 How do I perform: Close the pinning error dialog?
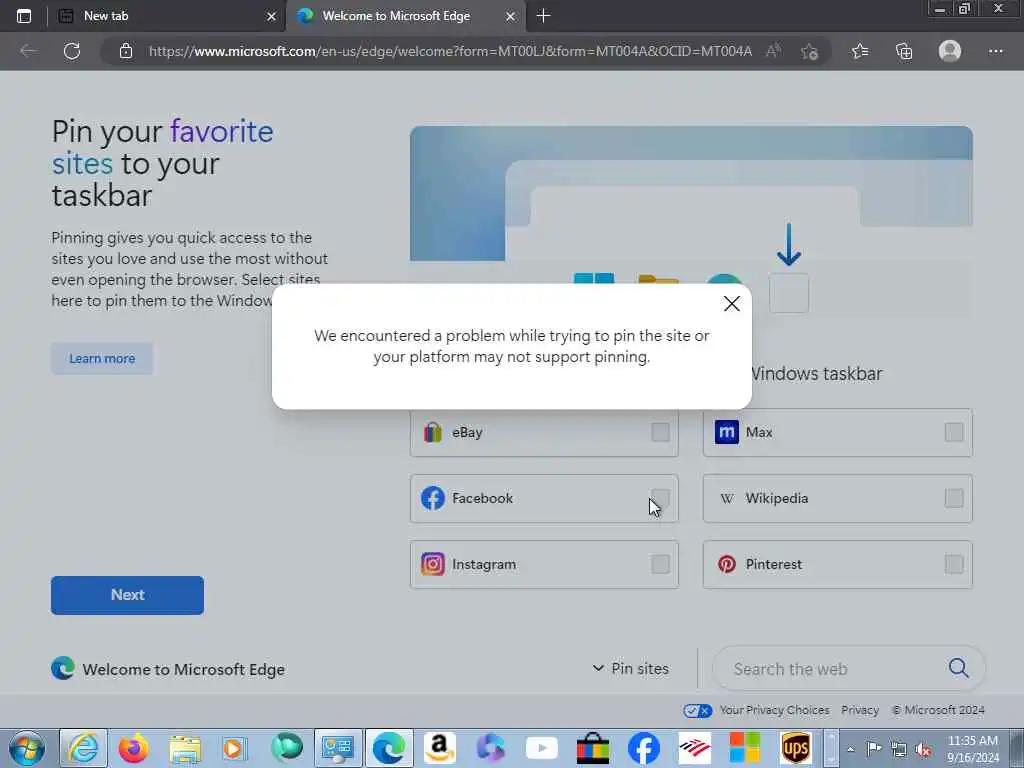pyautogui.click(x=731, y=304)
